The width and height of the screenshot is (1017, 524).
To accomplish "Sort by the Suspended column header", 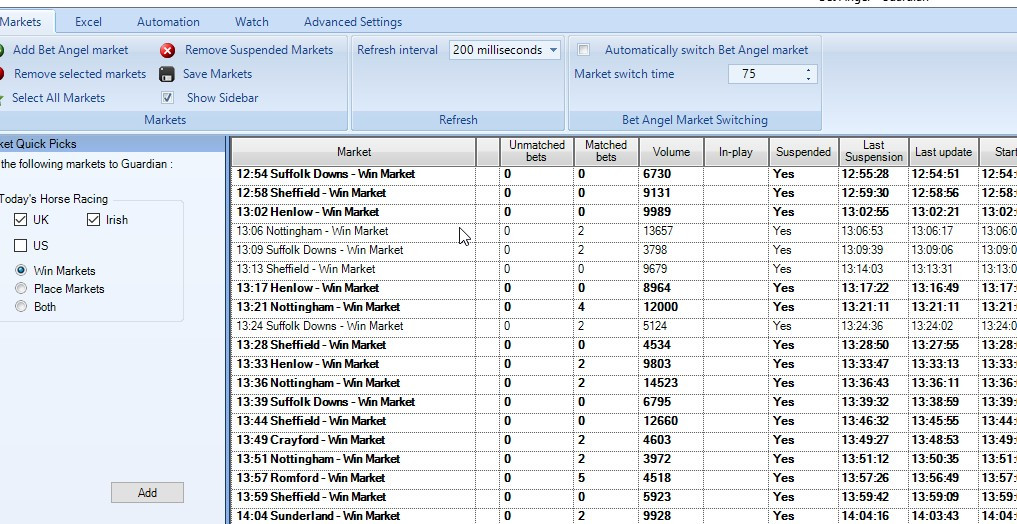I will (804, 152).
